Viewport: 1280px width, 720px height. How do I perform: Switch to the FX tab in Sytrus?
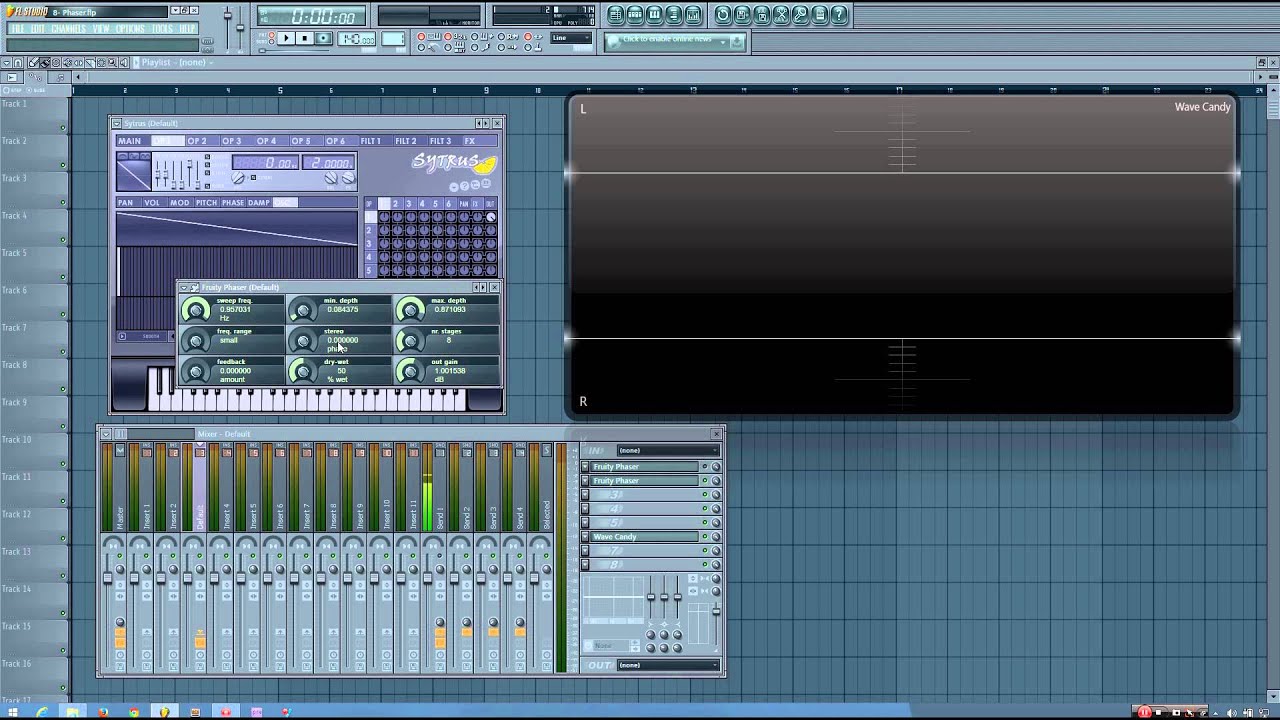[x=469, y=141]
